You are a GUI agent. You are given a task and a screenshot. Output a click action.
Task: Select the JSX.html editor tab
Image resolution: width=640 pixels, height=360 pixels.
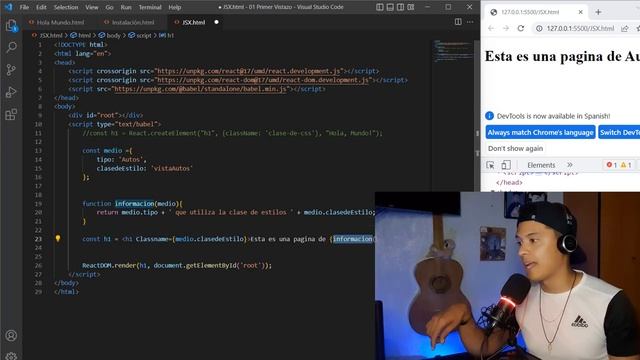(x=193, y=22)
